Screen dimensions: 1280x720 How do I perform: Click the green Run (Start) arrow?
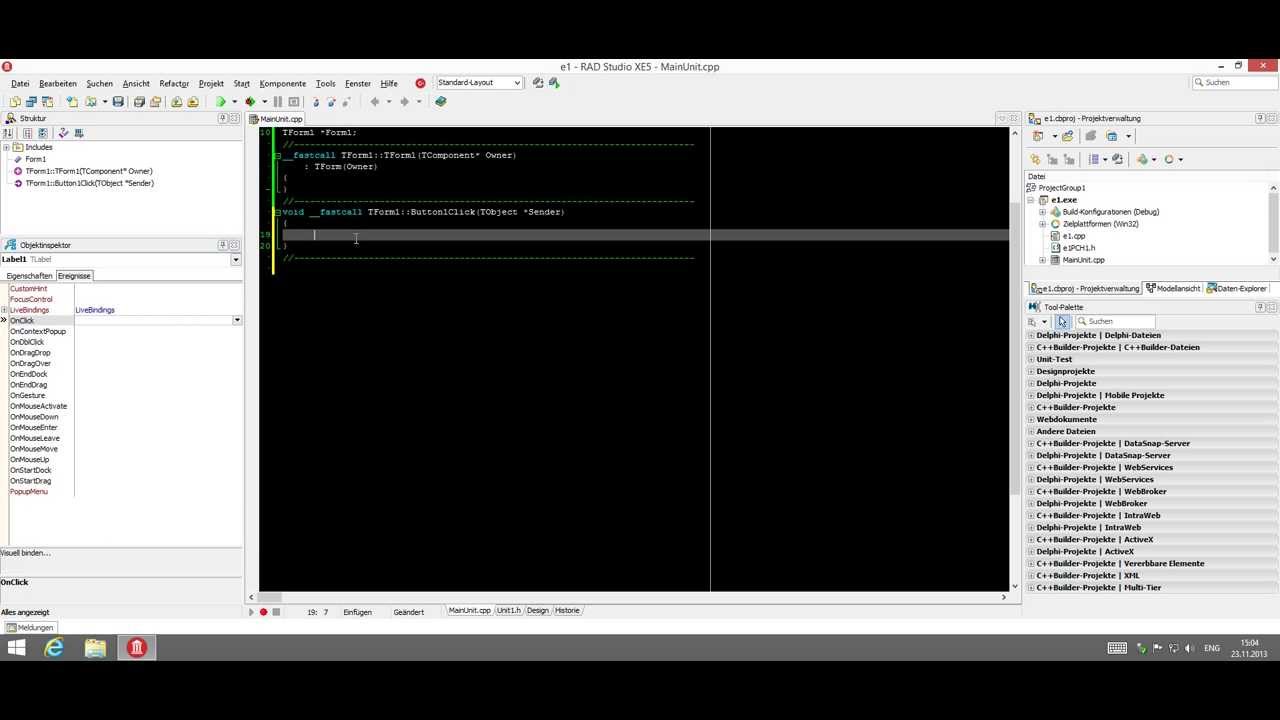[220, 101]
